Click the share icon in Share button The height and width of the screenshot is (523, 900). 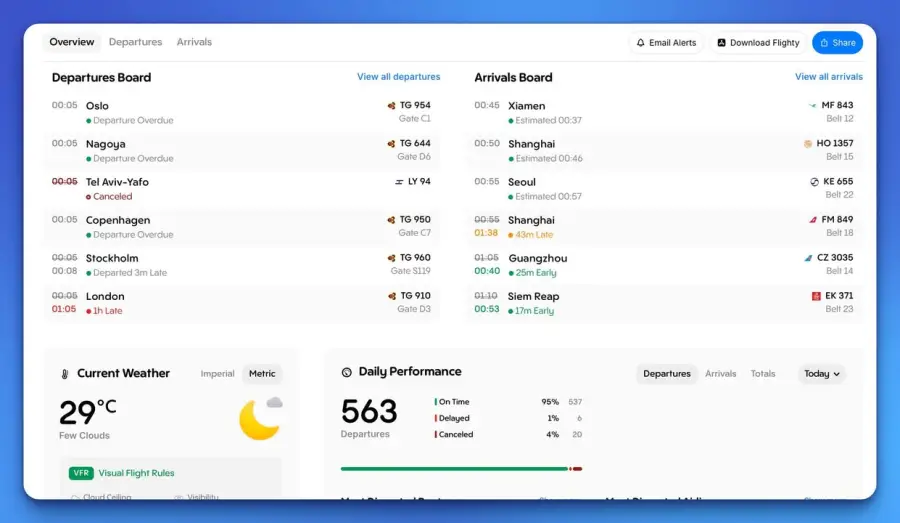click(x=824, y=42)
